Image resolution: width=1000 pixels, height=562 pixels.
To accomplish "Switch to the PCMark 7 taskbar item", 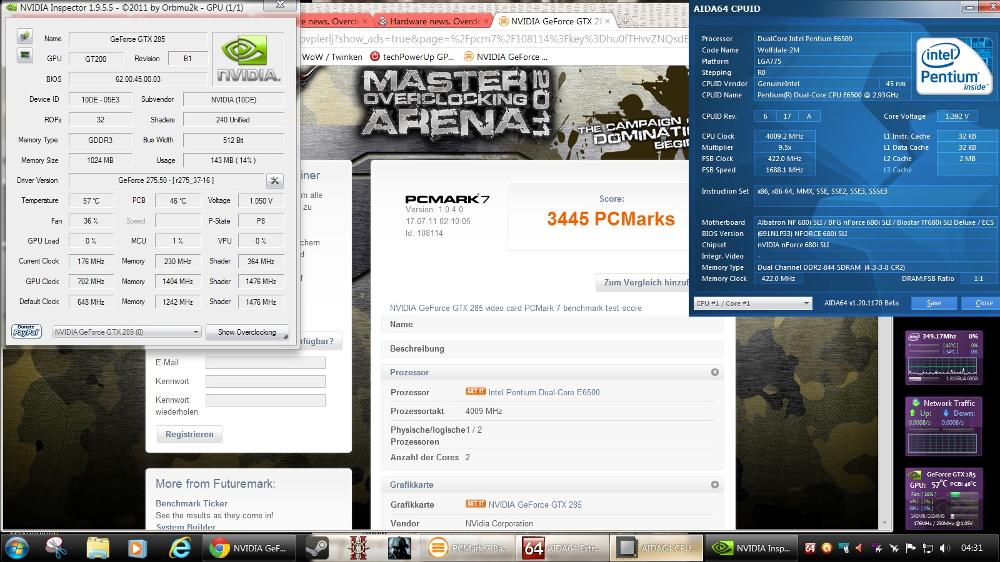I will (469, 548).
